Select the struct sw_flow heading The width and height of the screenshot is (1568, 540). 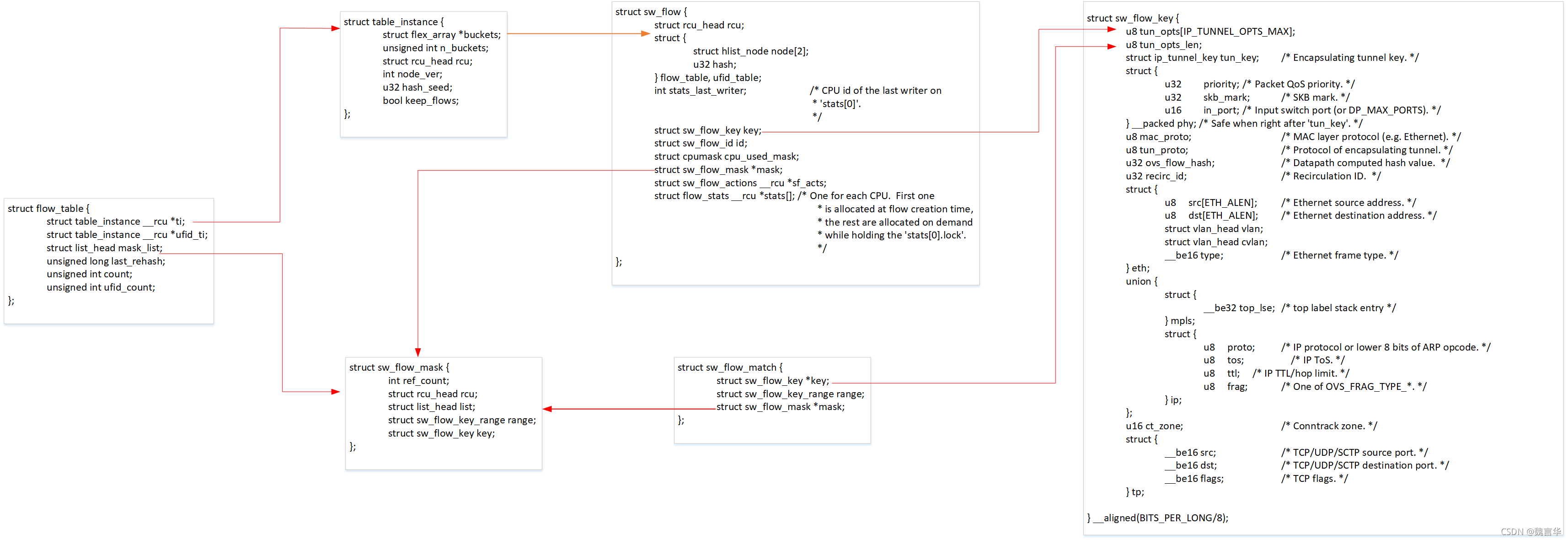click(x=651, y=11)
